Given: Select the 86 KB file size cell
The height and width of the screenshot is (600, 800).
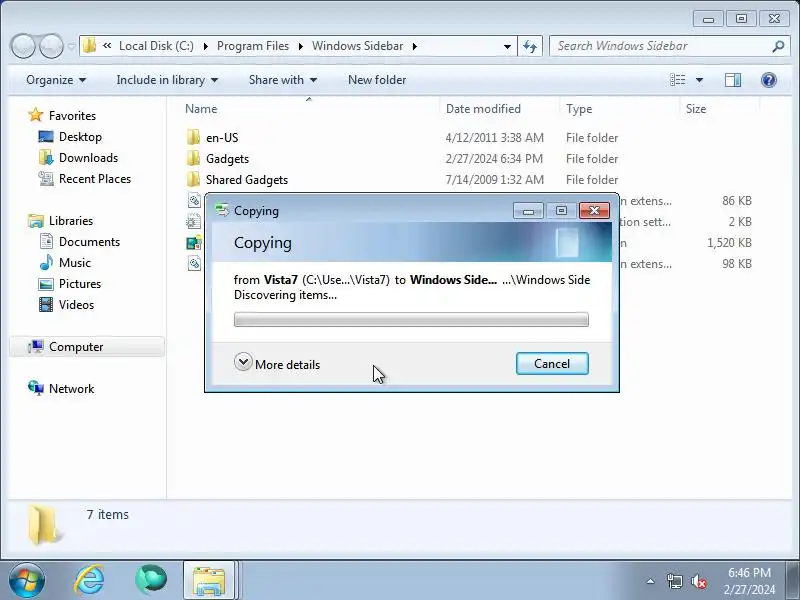Looking at the screenshot, I should [x=737, y=201].
